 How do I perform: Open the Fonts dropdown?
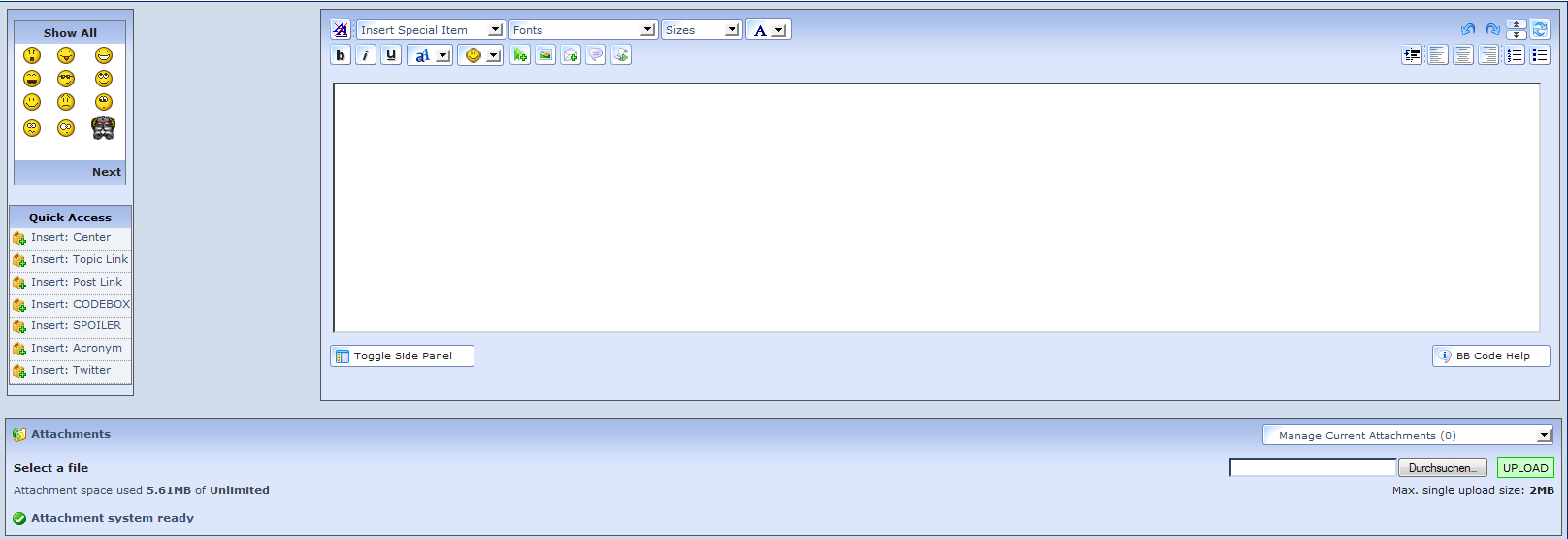click(583, 30)
